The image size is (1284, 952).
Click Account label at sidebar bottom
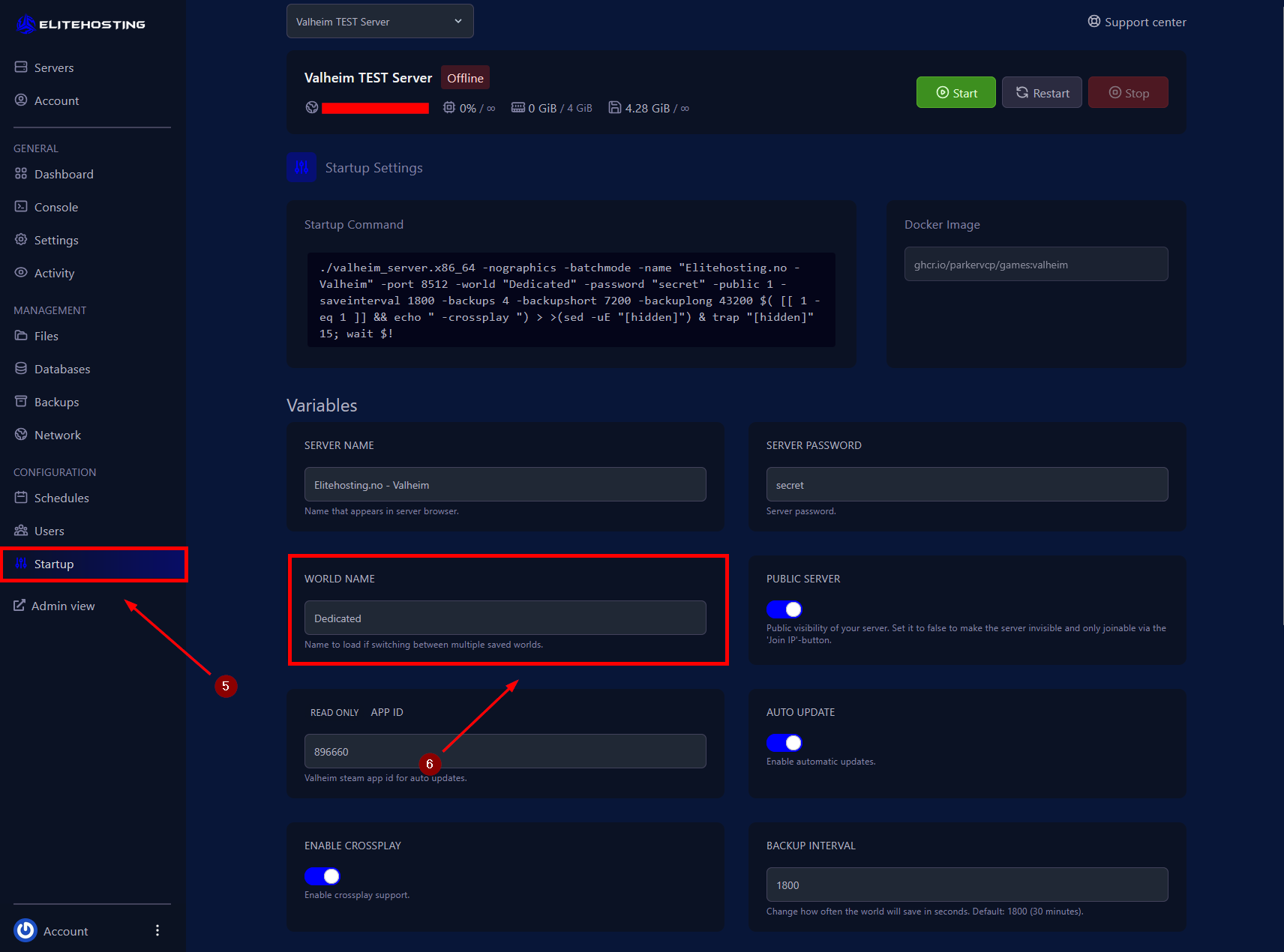(66, 931)
